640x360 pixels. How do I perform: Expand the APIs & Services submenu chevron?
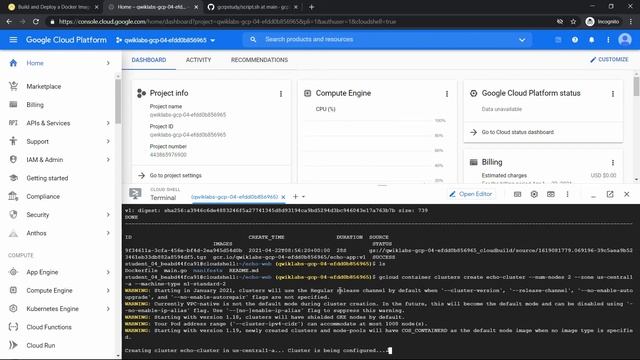(108, 123)
